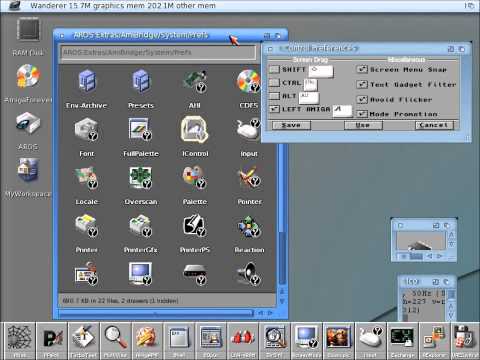
Task: Select the Printer prefs icon
Action: click(86, 226)
